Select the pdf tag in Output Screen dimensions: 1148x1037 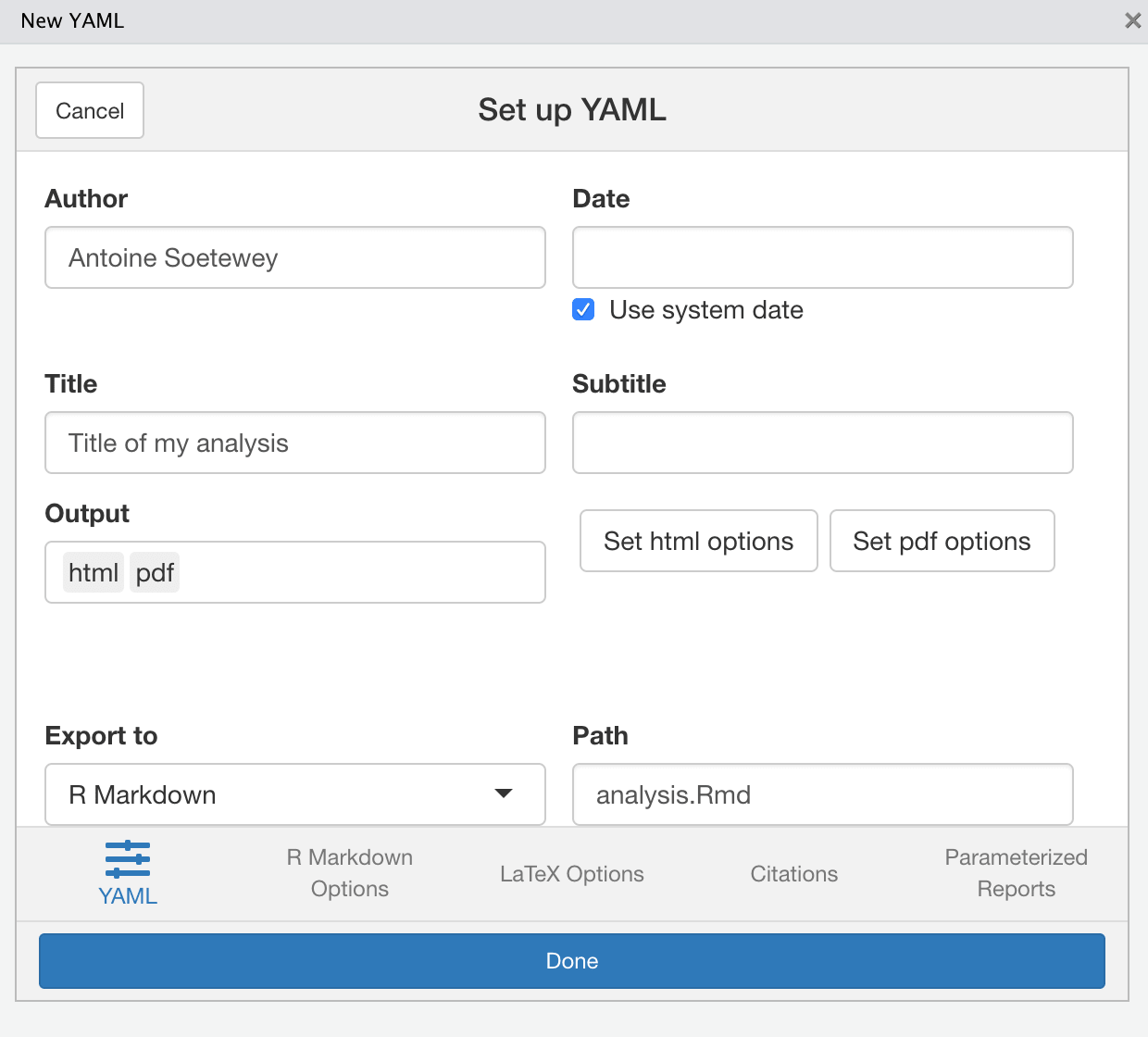(155, 572)
